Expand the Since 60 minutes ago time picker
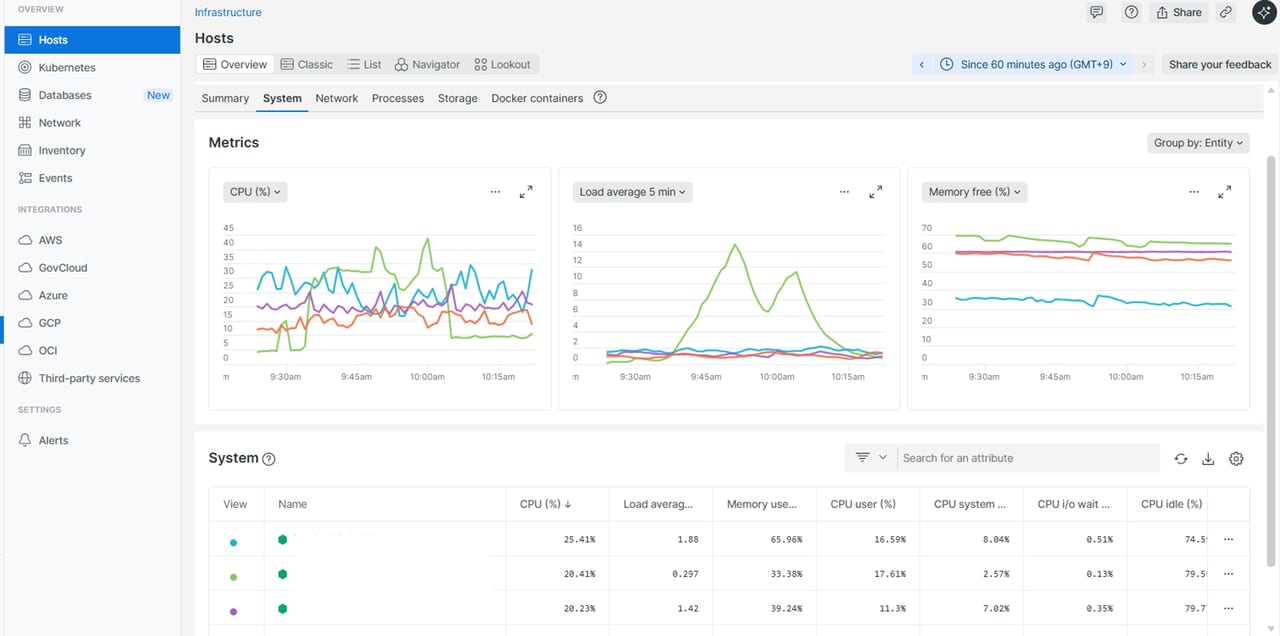The height and width of the screenshot is (636, 1280). [x=1034, y=64]
